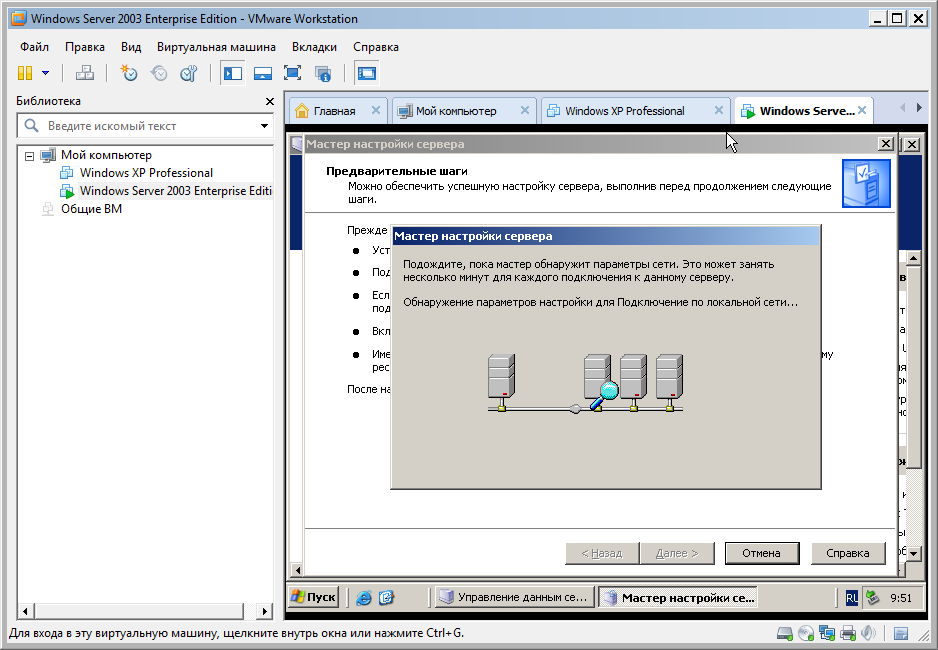Click the second quick launch icon
The image size is (938, 650).
click(x=387, y=597)
